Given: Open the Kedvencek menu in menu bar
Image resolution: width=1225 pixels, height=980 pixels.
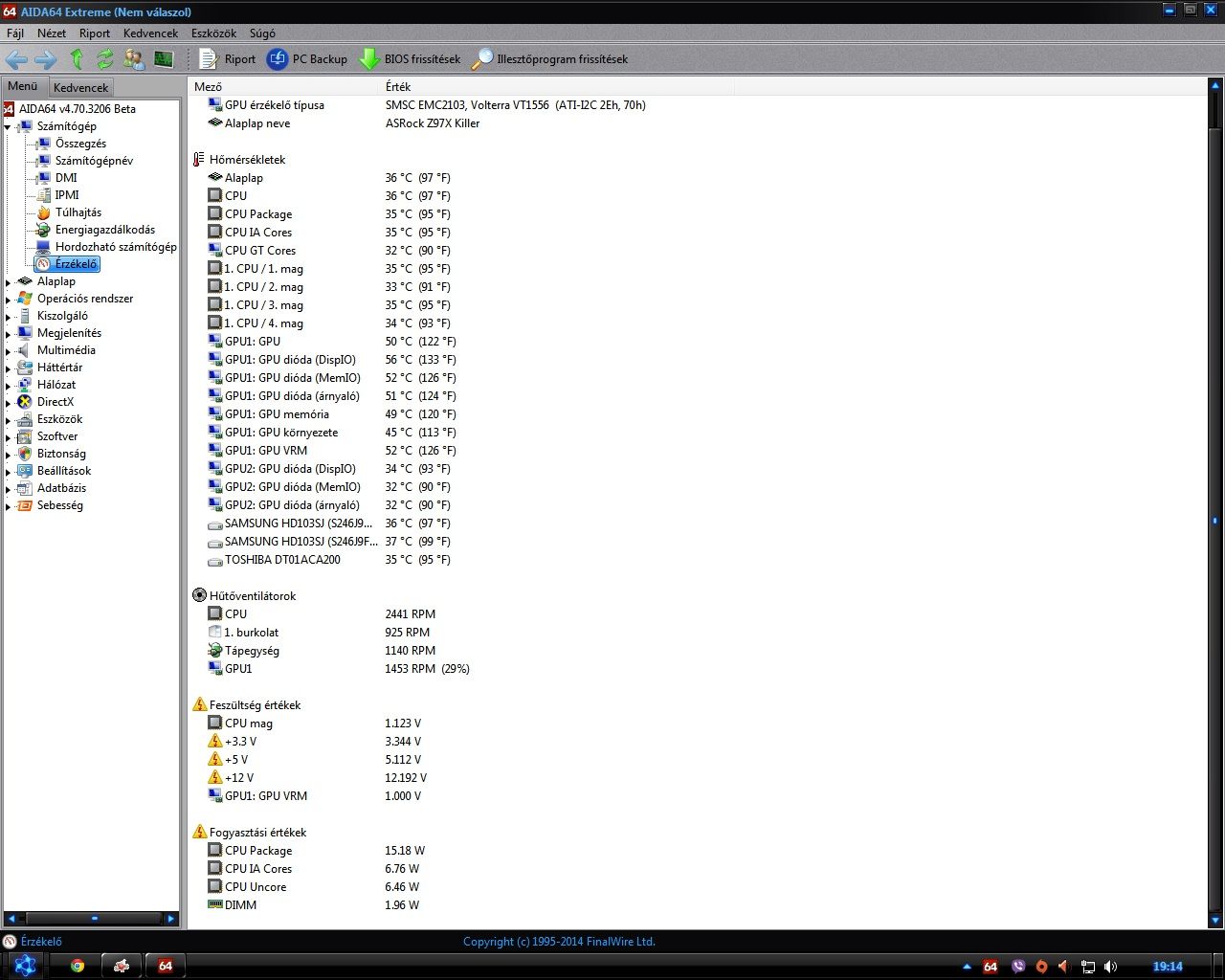Looking at the screenshot, I should (x=151, y=33).
